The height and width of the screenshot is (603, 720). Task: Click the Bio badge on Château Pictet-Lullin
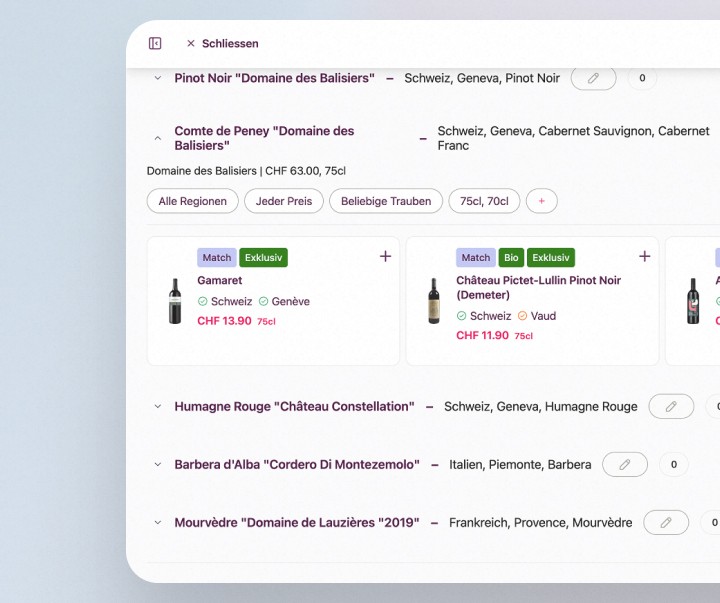click(511, 258)
